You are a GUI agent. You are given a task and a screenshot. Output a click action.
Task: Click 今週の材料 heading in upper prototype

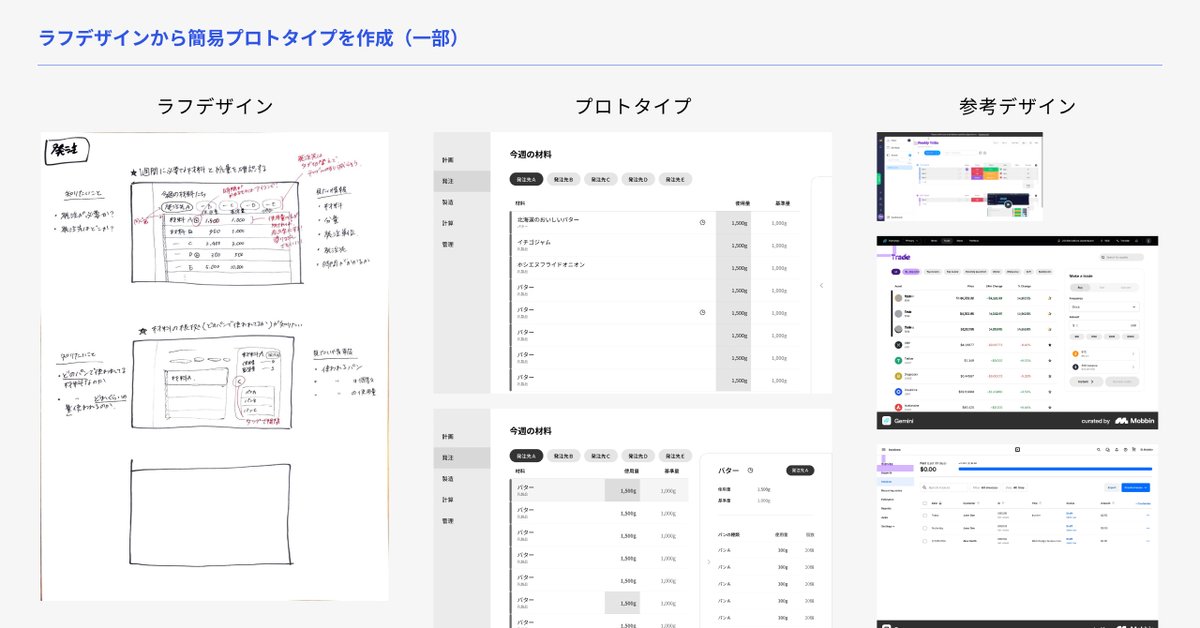click(x=530, y=154)
